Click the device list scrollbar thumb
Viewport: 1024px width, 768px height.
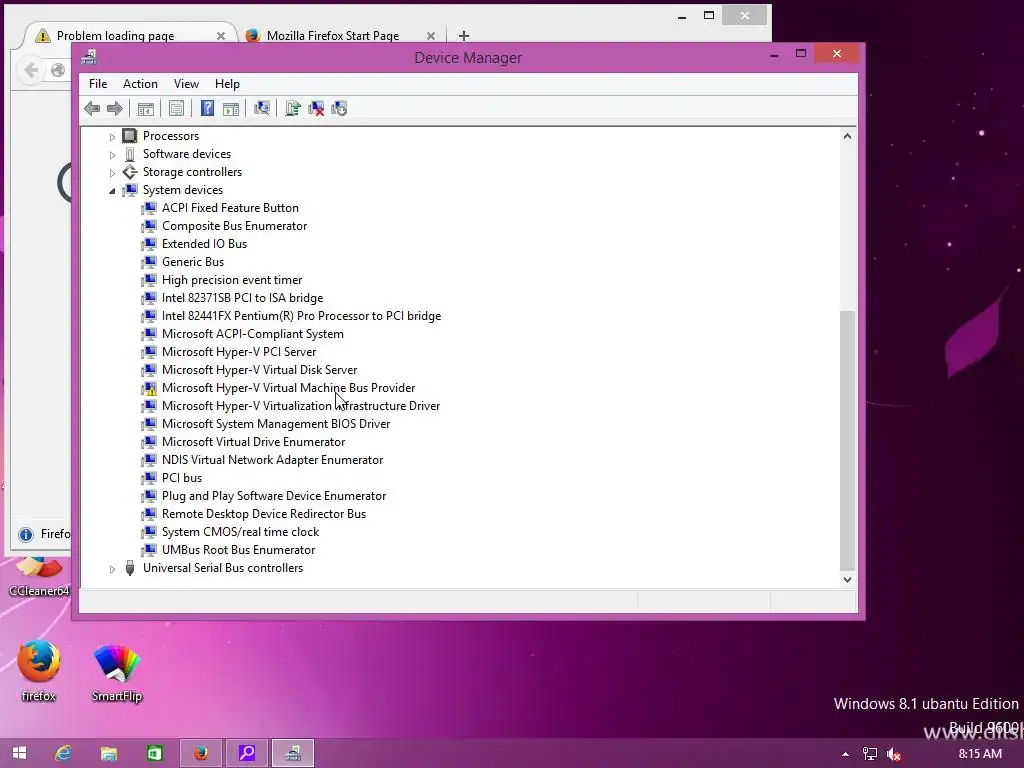pyautogui.click(x=847, y=440)
